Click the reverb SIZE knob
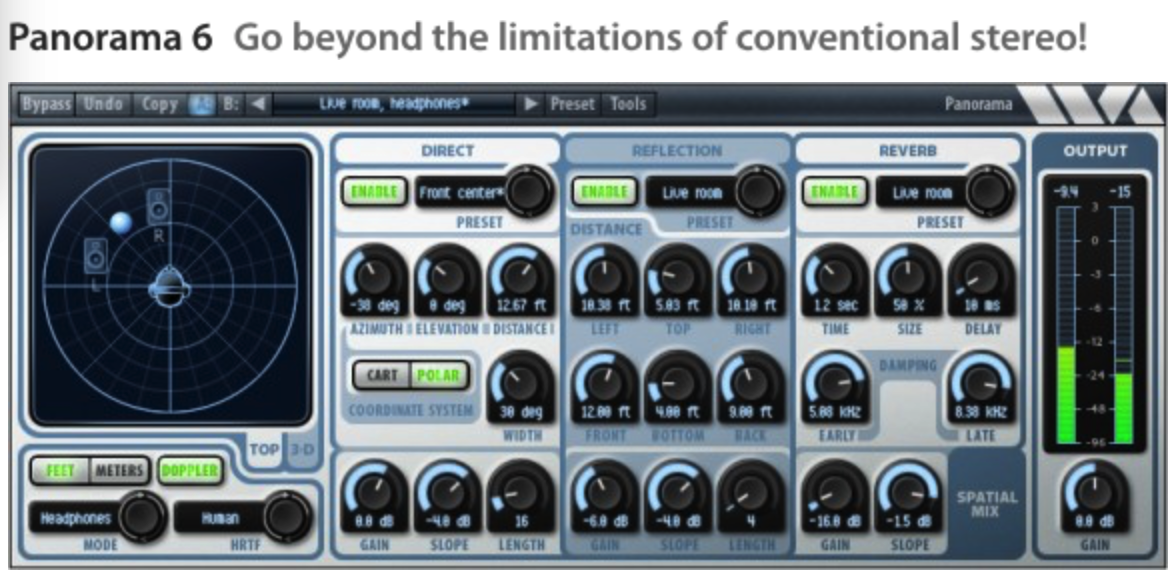This screenshot has width=1176, height=570. (x=908, y=277)
